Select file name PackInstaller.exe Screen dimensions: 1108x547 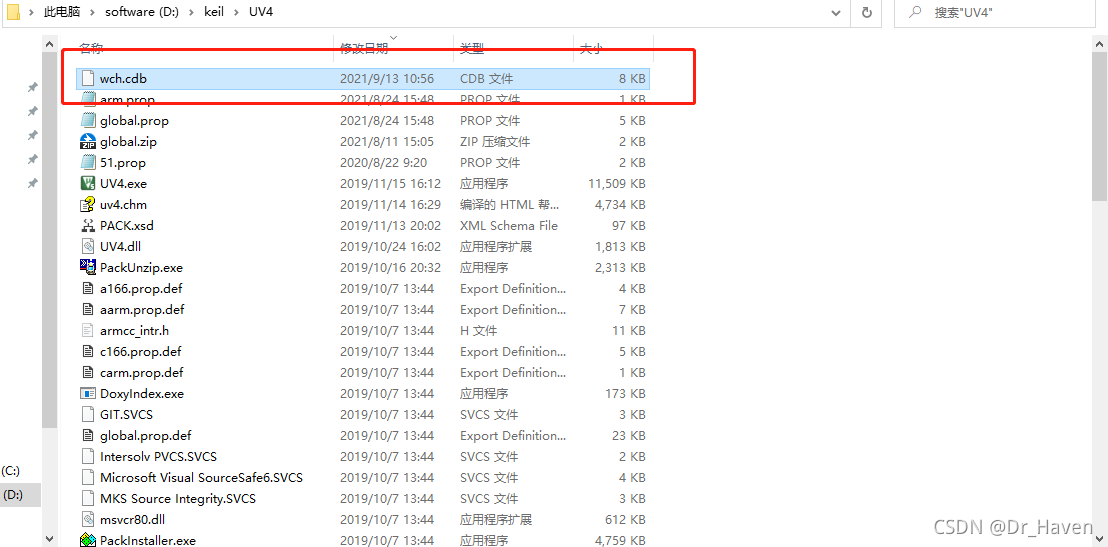pyautogui.click(x=148, y=541)
